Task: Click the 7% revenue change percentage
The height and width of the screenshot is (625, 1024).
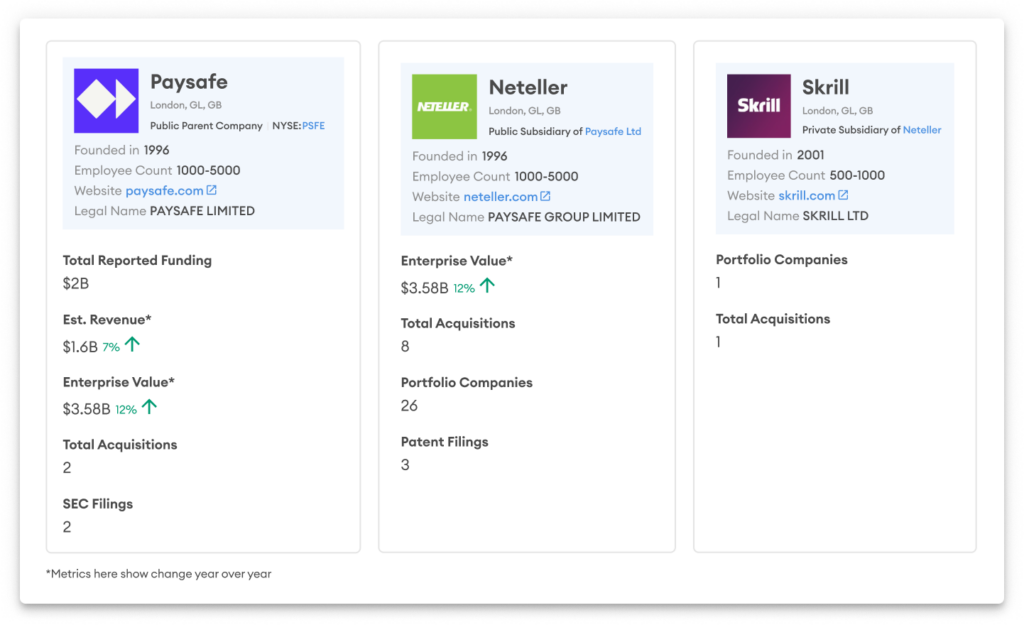Action: pos(111,347)
